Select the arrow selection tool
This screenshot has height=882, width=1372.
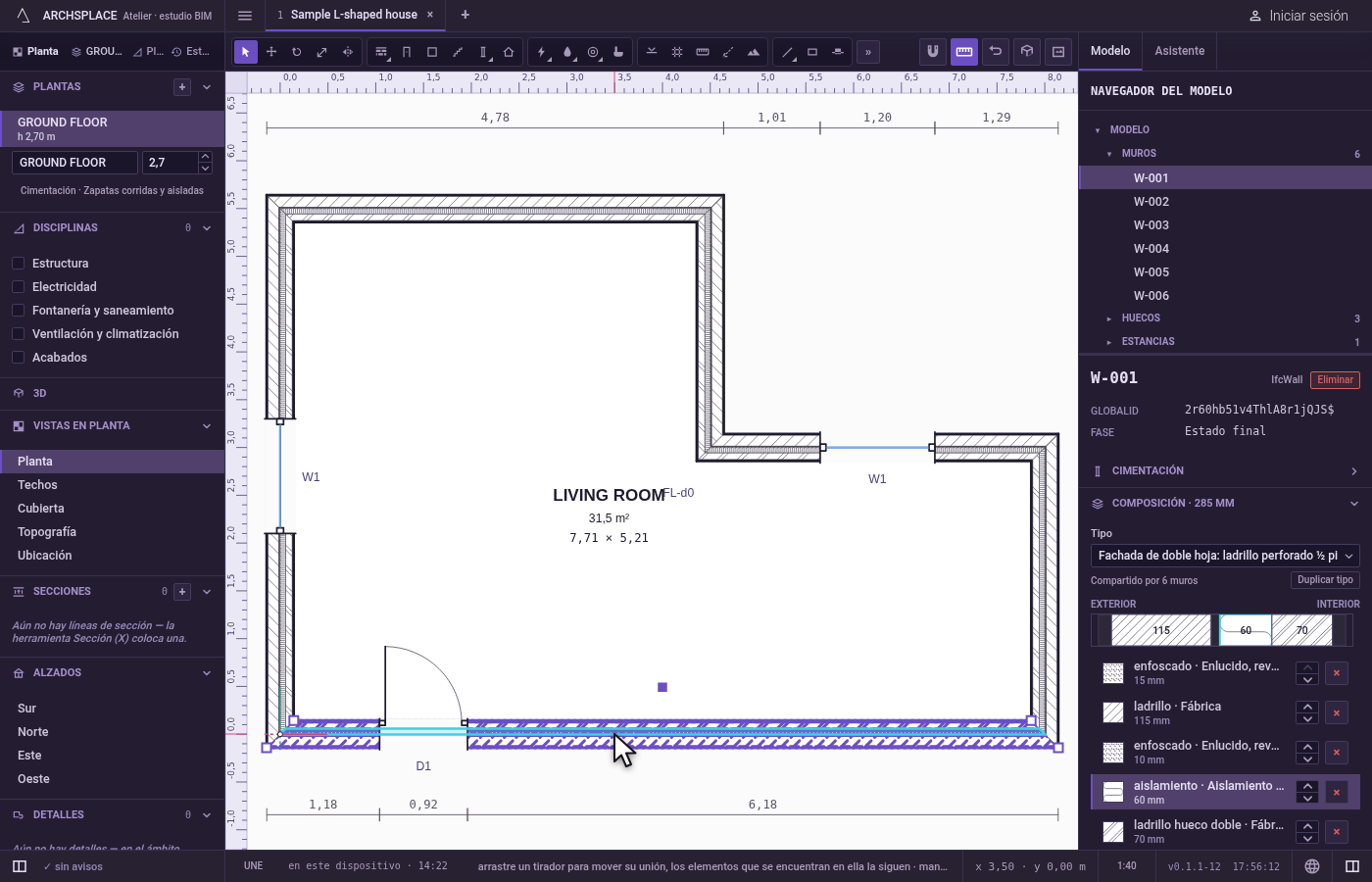point(246,52)
